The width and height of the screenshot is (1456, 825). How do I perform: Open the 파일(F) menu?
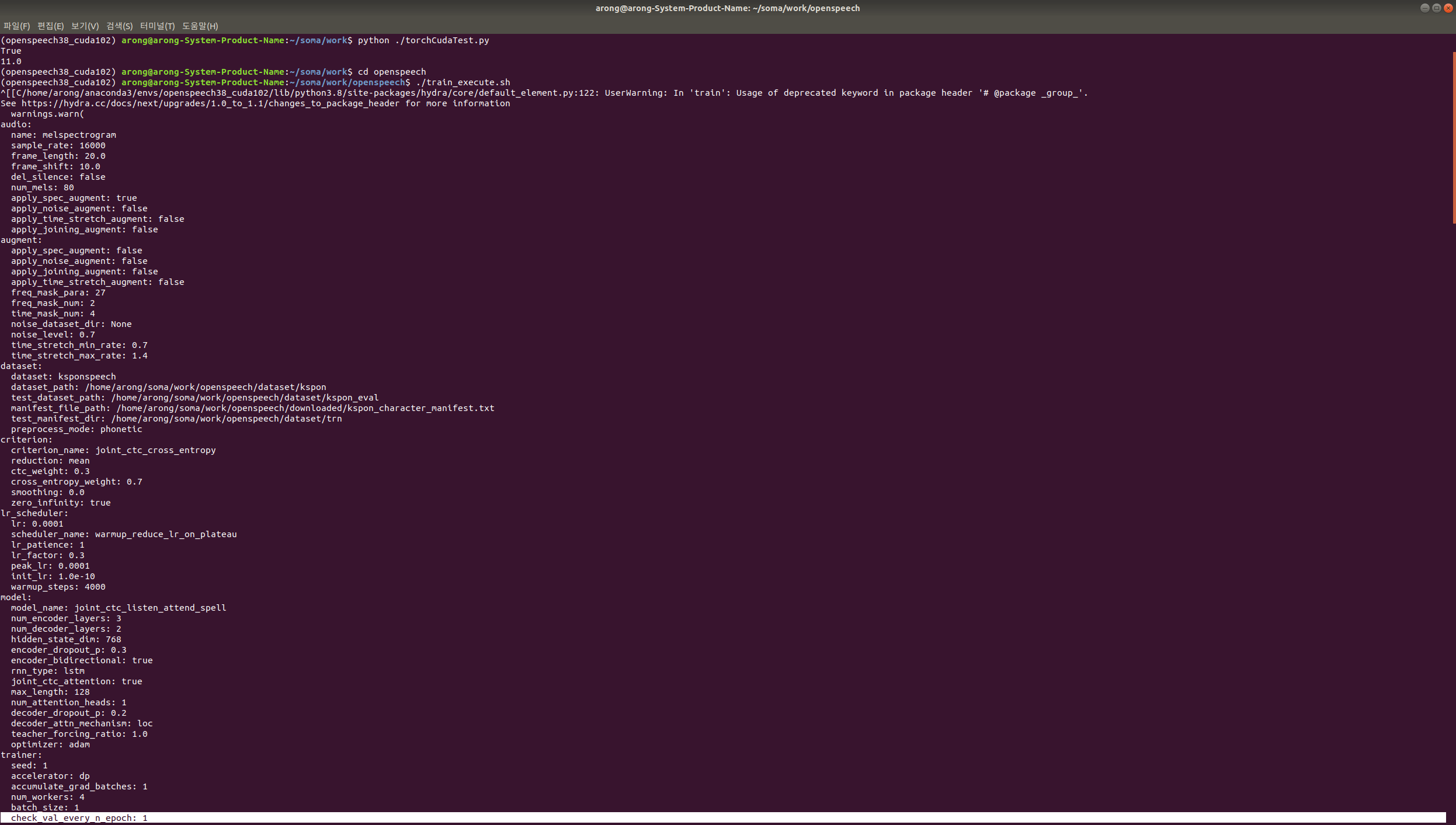[16, 26]
